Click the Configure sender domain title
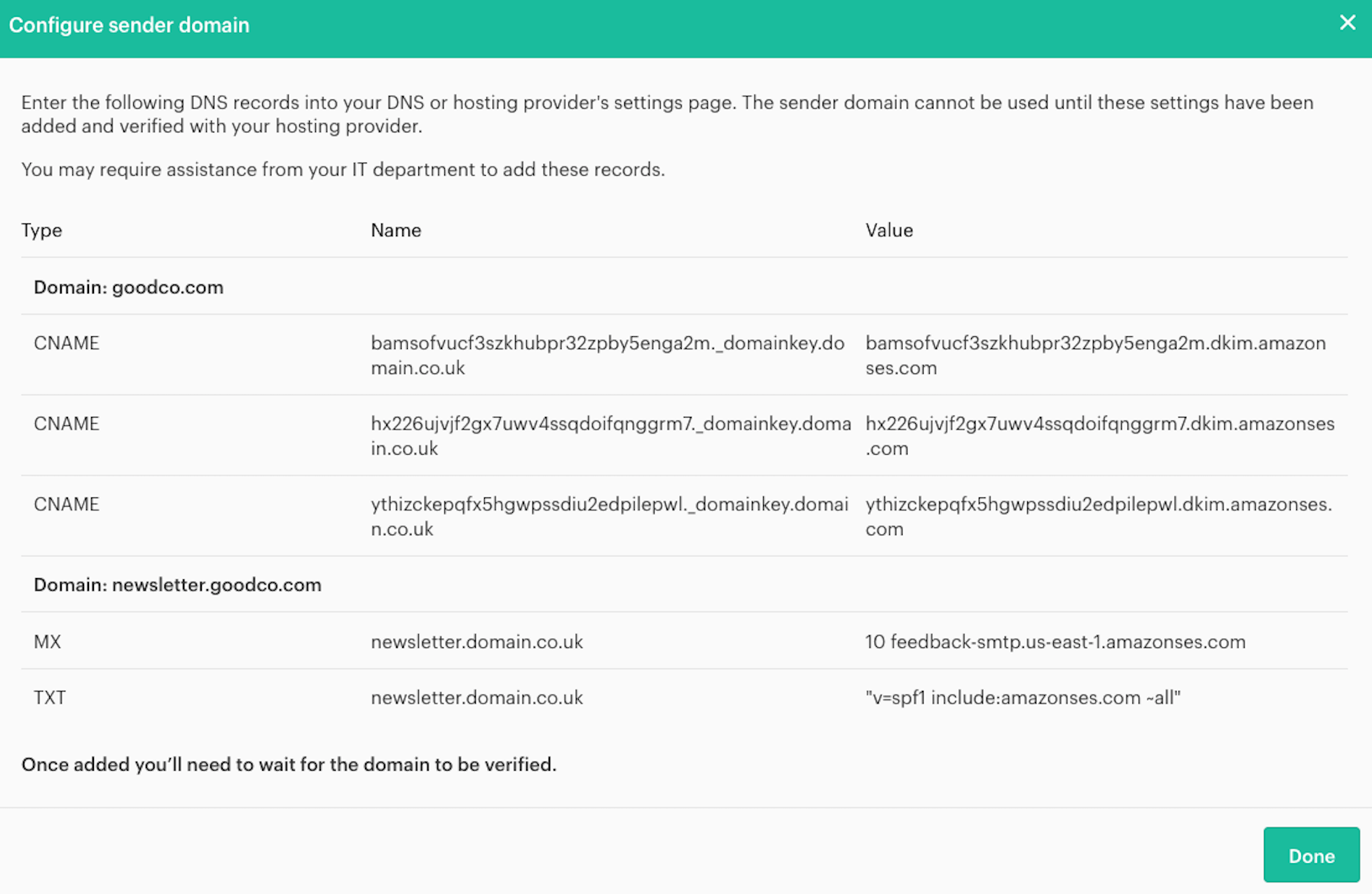The width and height of the screenshot is (1372, 894). point(129,25)
